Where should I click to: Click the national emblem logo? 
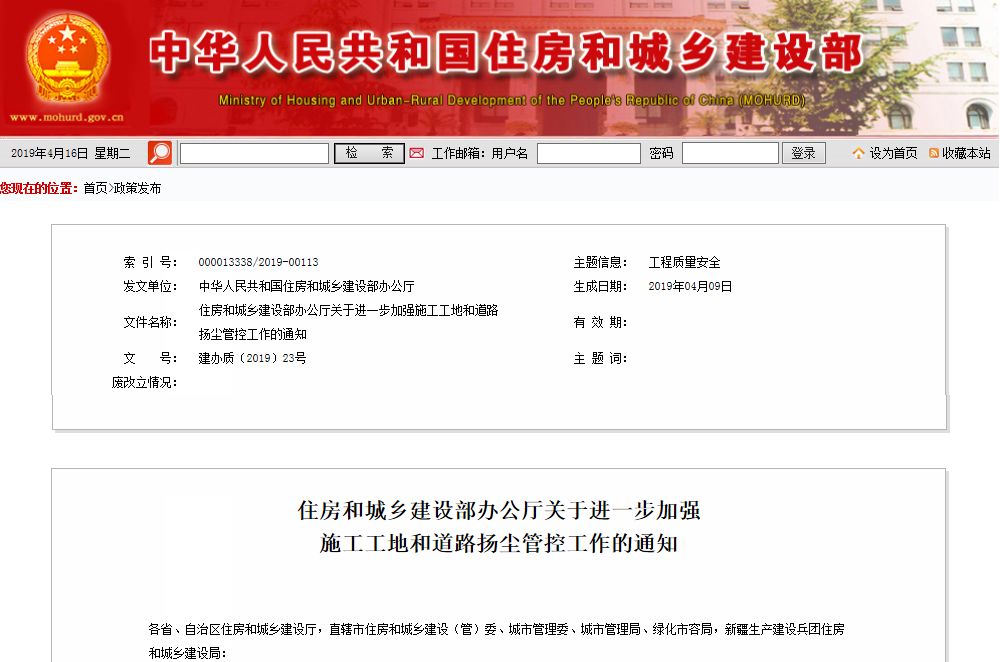pyautogui.click(x=67, y=59)
